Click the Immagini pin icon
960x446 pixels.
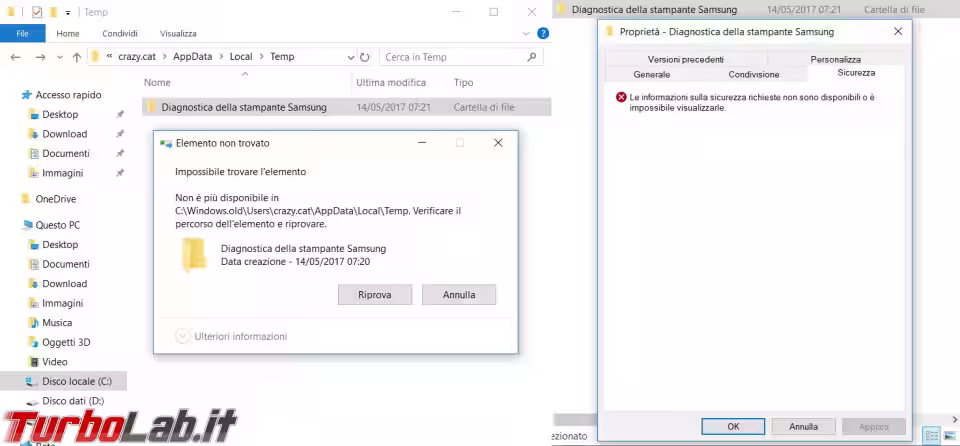[120, 173]
